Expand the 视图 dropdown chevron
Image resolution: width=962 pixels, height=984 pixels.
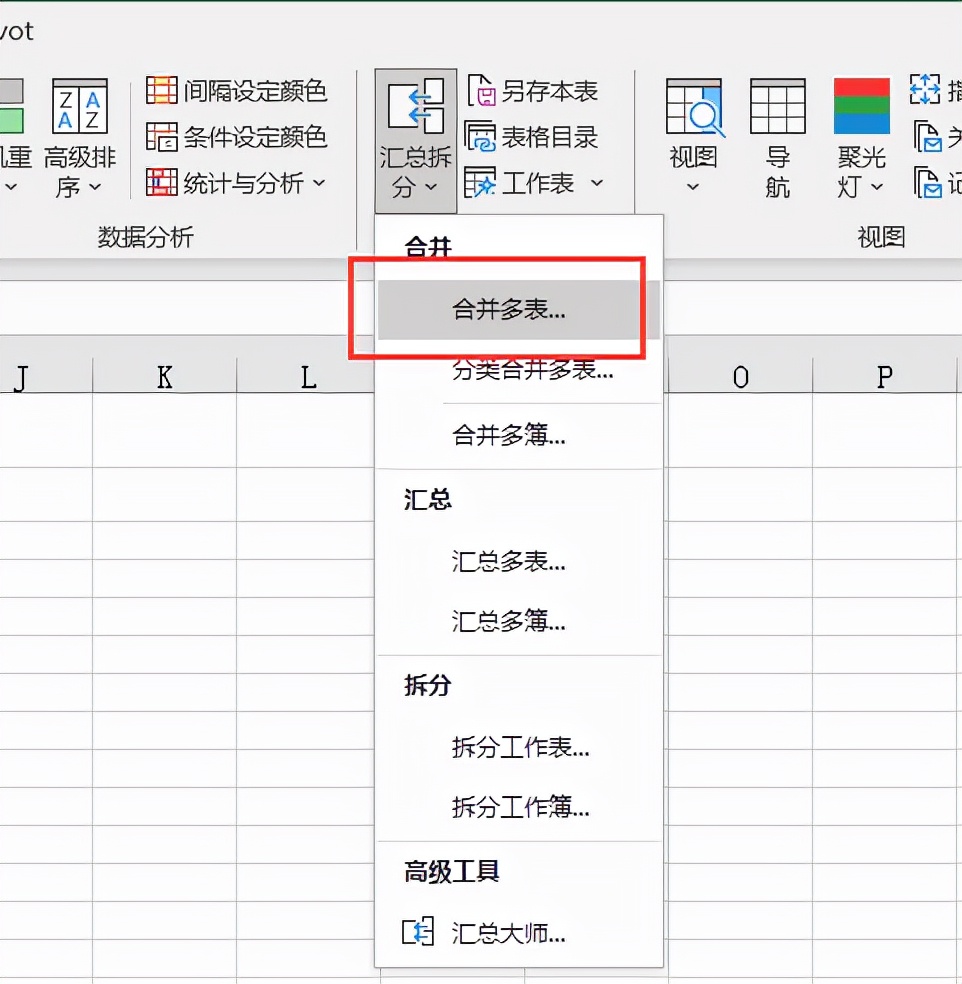point(693,187)
